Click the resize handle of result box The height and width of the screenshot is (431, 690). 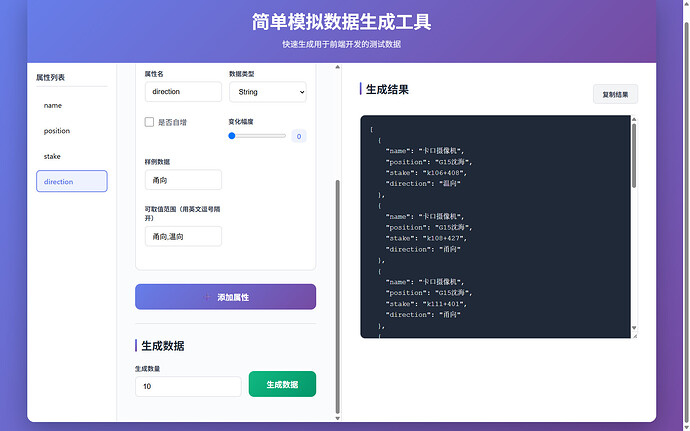pos(635,336)
